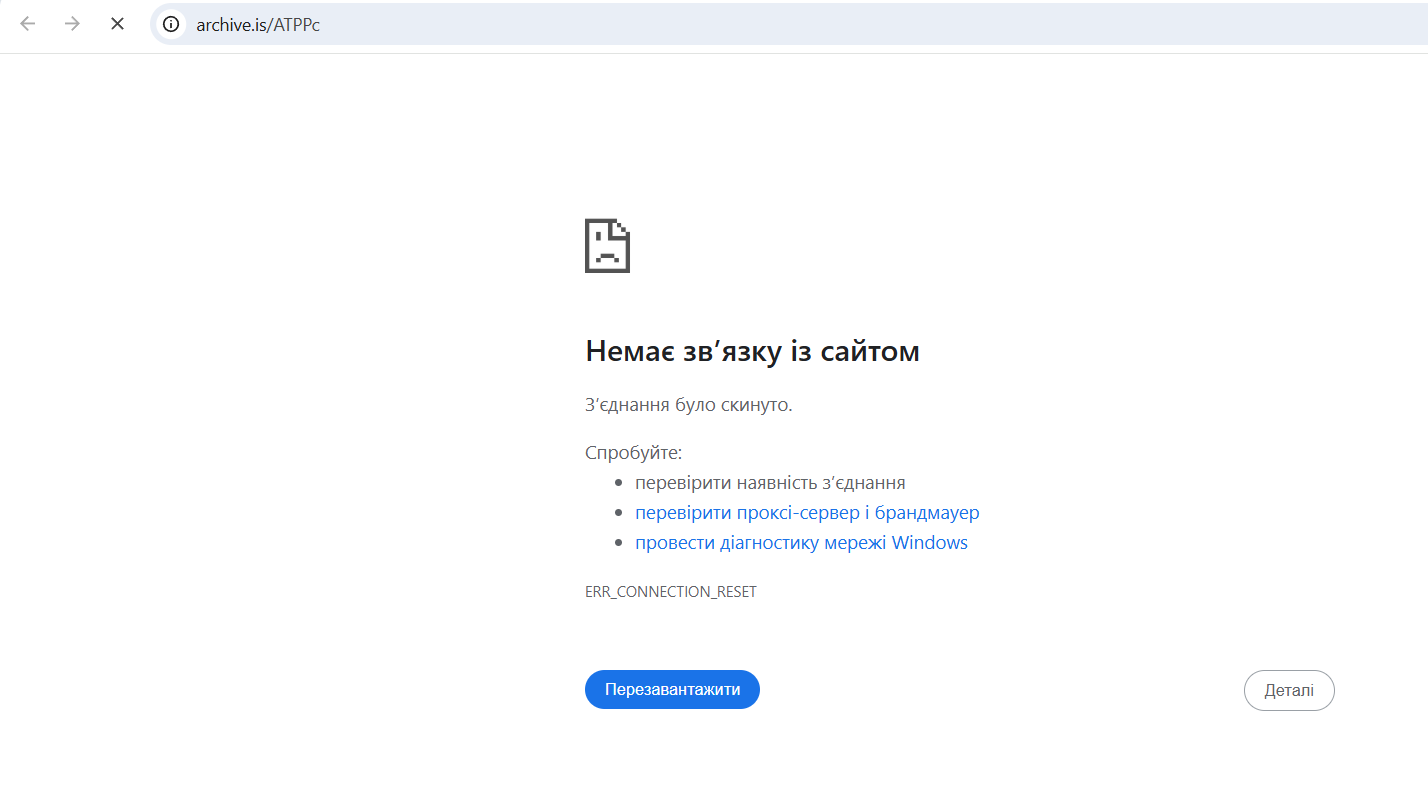This screenshot has width=1428, height=802.
Task: Click bullet point before proxy-server link
Action: tap(619, 514)
